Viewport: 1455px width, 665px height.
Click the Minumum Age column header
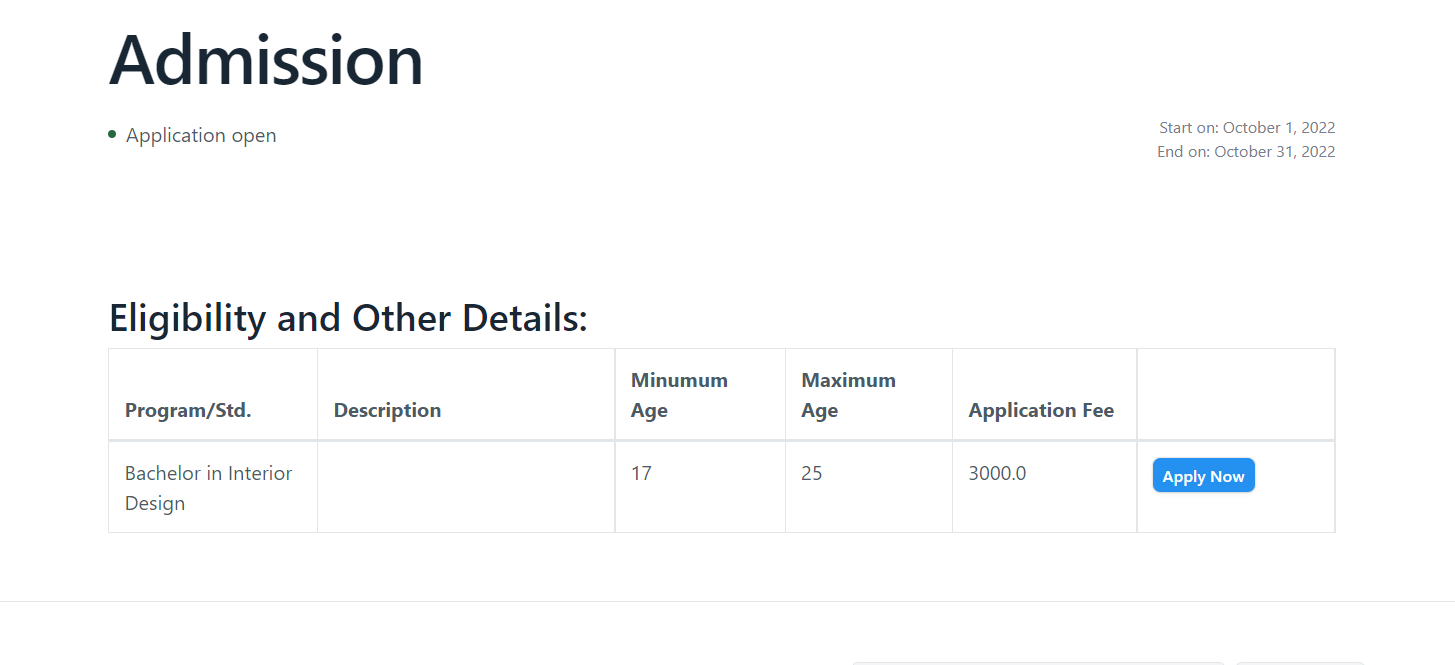pyautogui.click(x=679, y=394)
